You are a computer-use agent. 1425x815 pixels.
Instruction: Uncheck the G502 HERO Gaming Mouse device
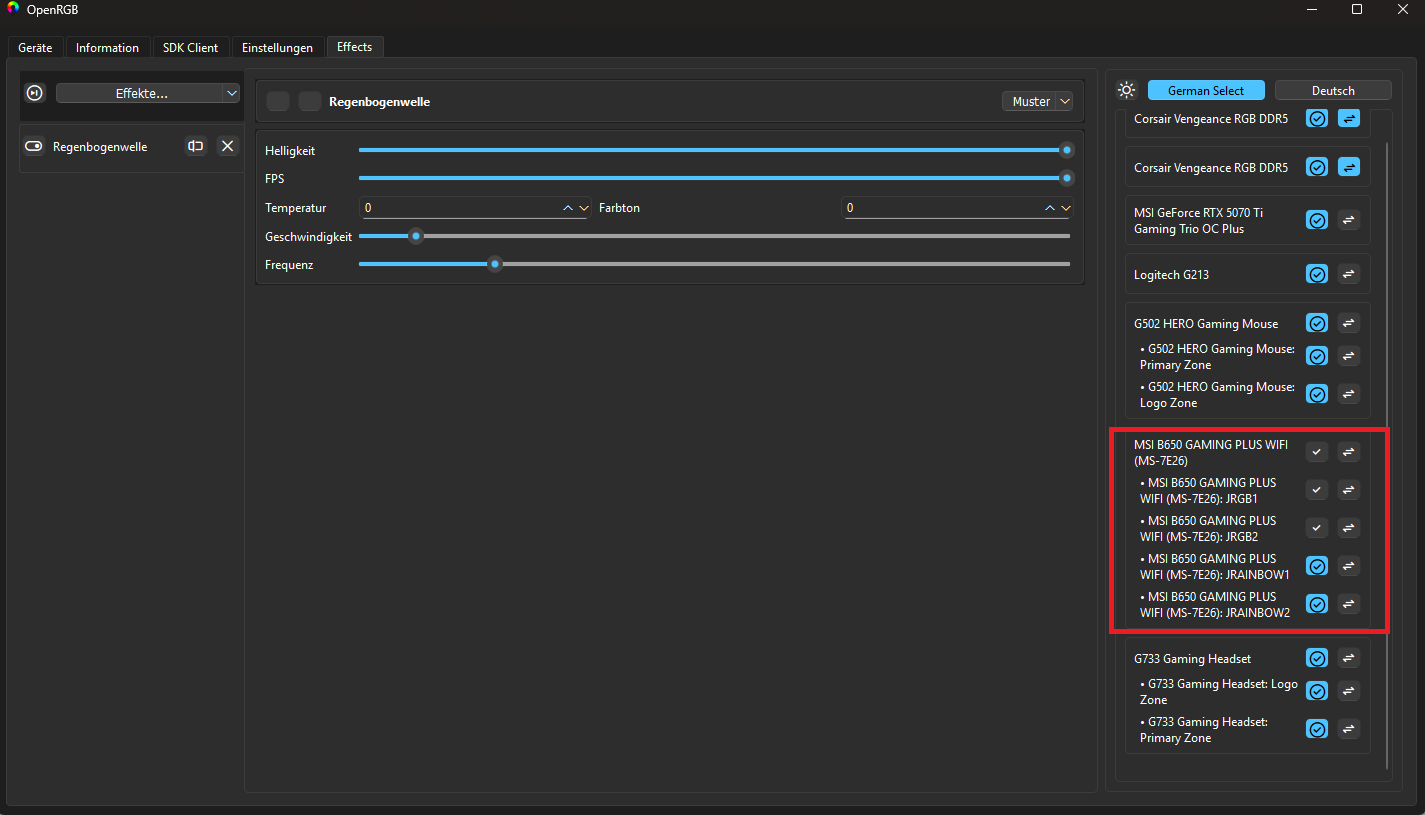tap(1317, 323)
